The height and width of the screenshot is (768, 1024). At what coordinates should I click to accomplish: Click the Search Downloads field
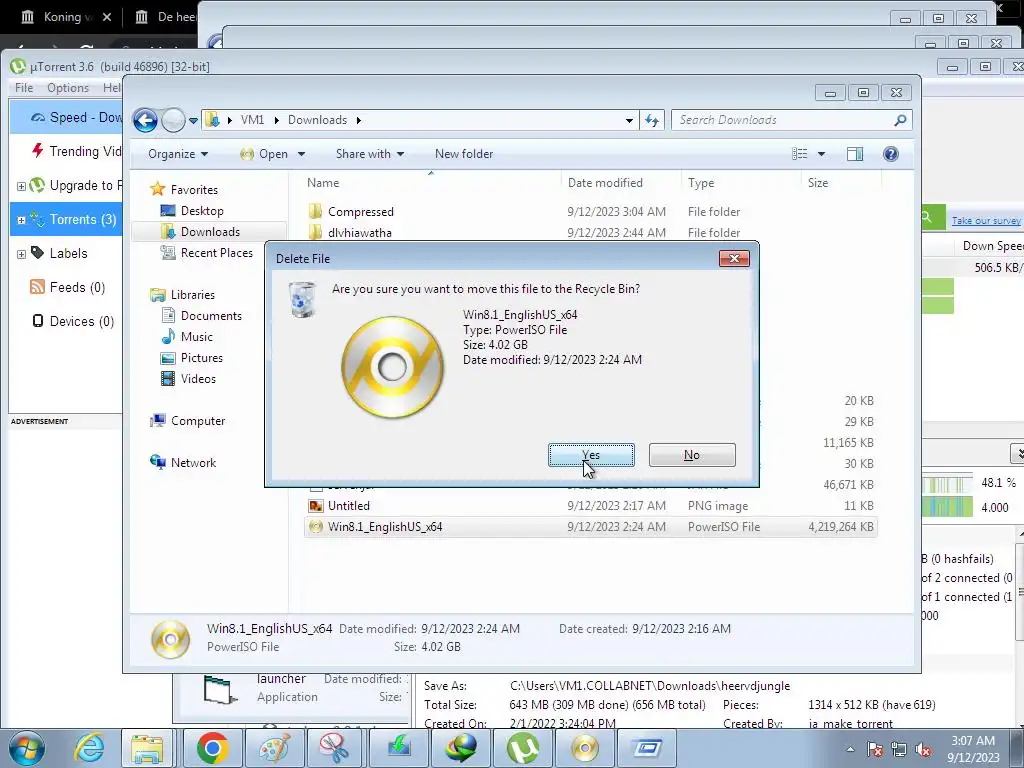coord(782,120)
